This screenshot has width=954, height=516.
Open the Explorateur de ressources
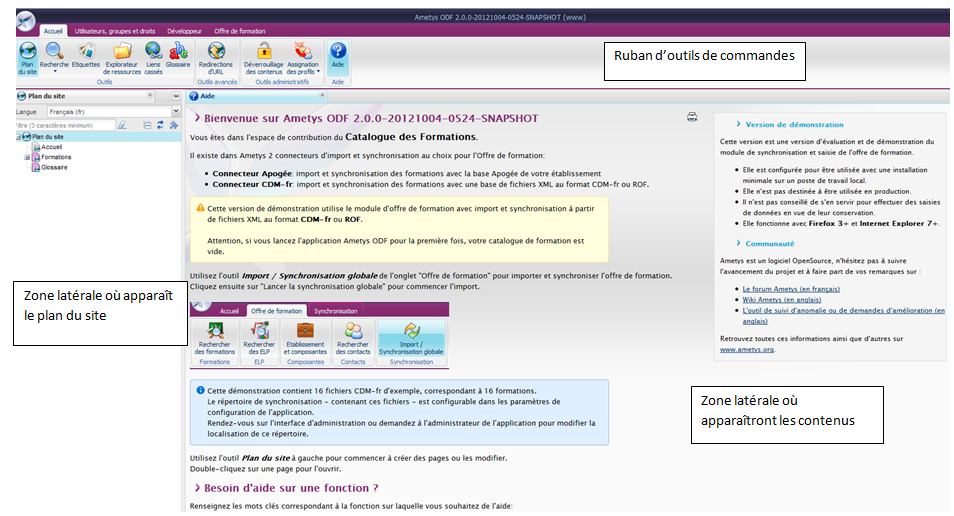[122, 56]
